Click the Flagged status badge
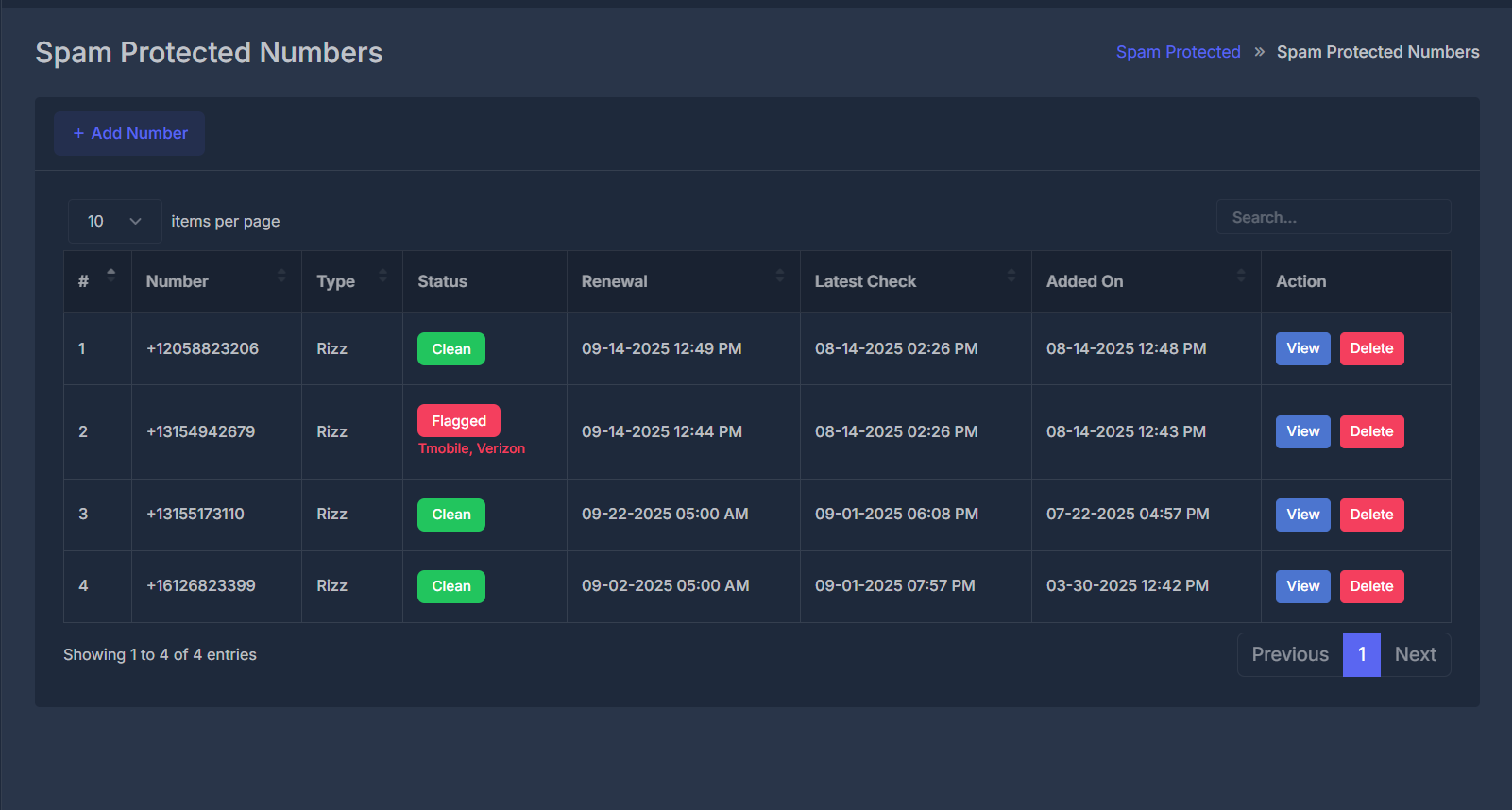 459,420
